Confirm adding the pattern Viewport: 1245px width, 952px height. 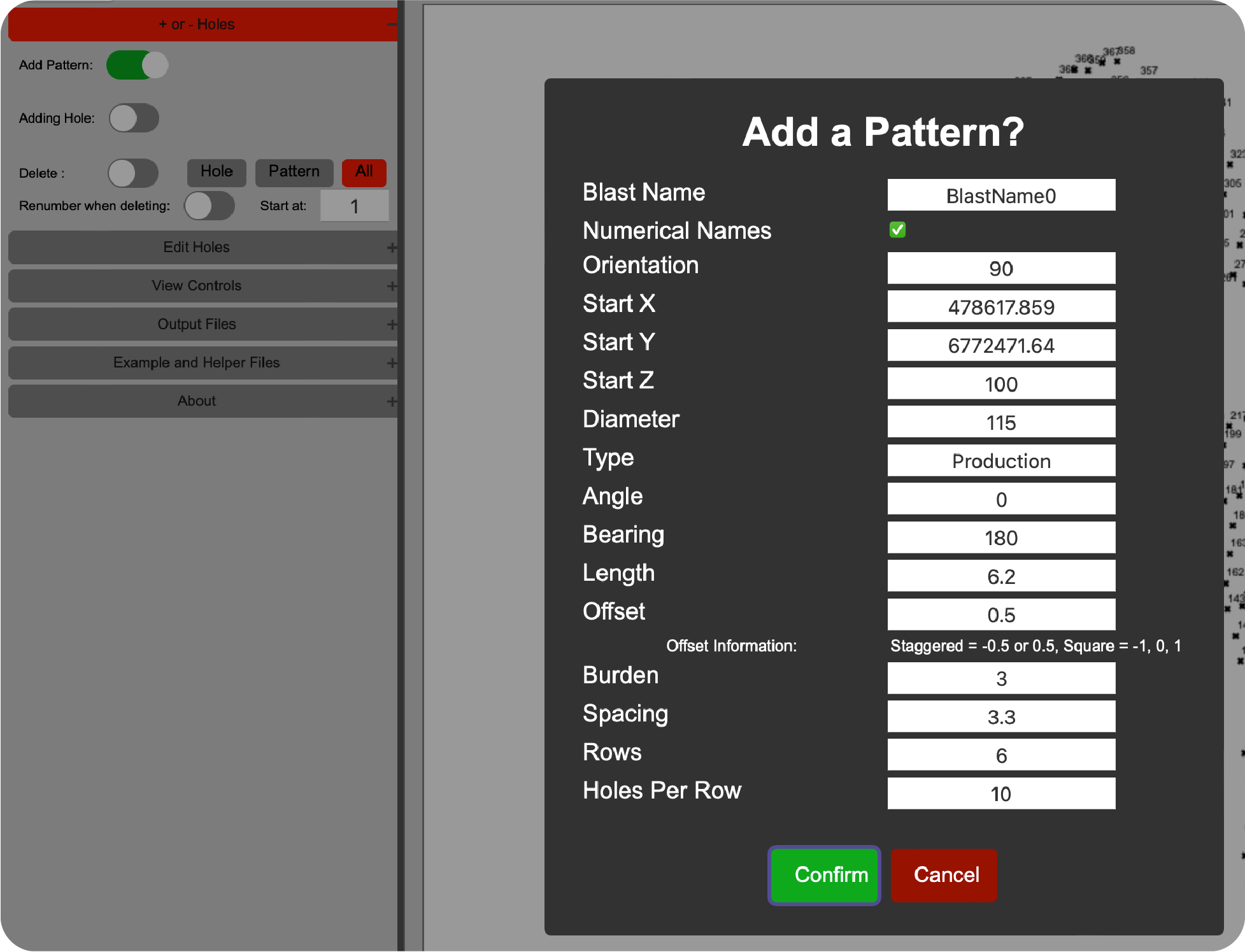click(x=824, y=875)
